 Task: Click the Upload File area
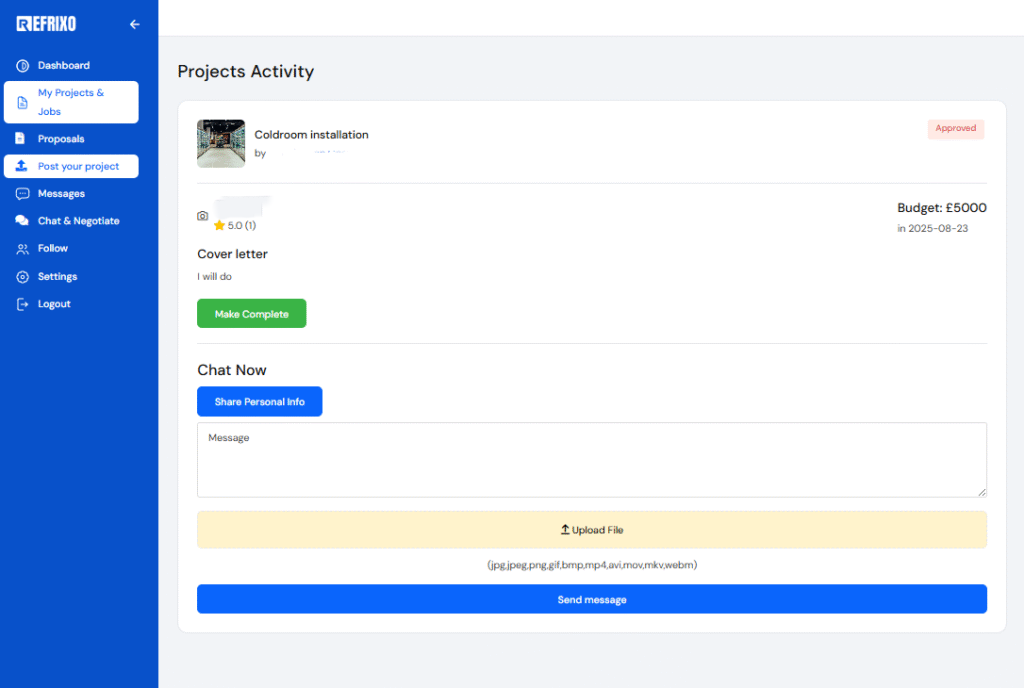(x=591, y=530)
